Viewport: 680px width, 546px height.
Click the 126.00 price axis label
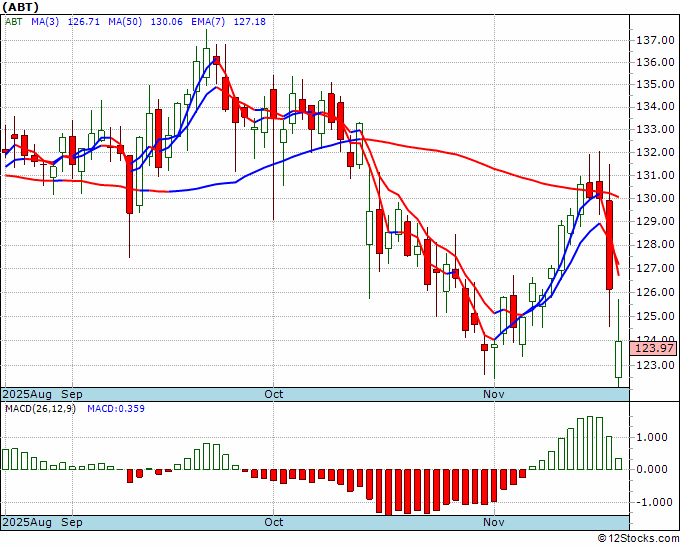click(x=655, y=292)
